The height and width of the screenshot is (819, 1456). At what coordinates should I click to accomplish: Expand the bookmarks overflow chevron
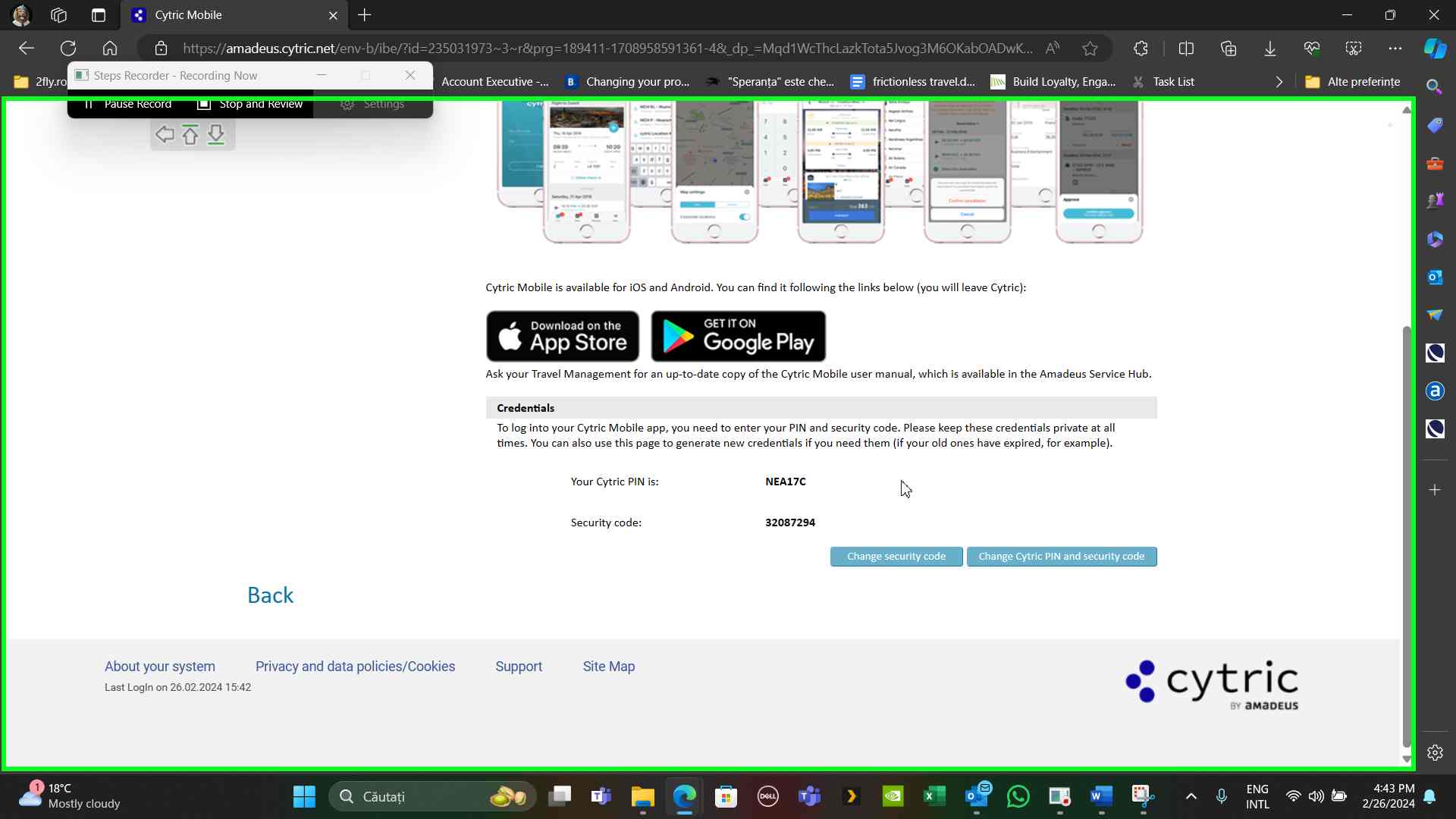pos(1279,82)
